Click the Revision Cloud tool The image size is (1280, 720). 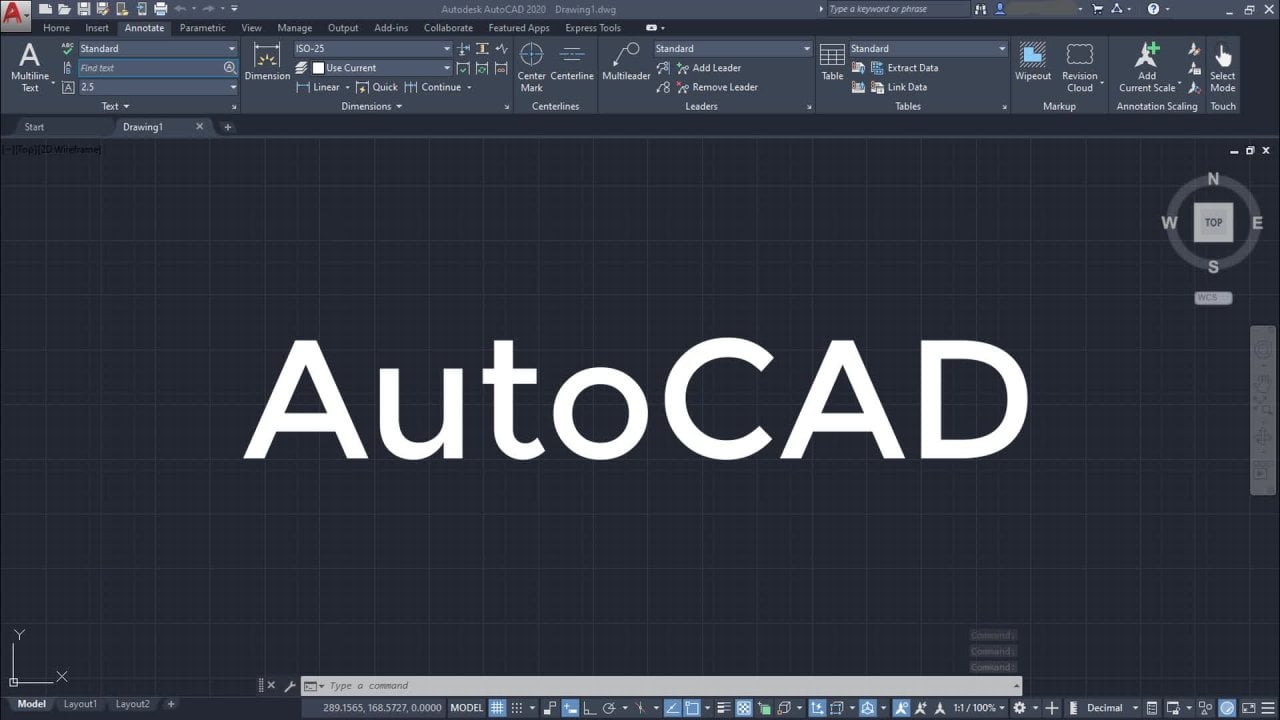[x=1079, y=66]
